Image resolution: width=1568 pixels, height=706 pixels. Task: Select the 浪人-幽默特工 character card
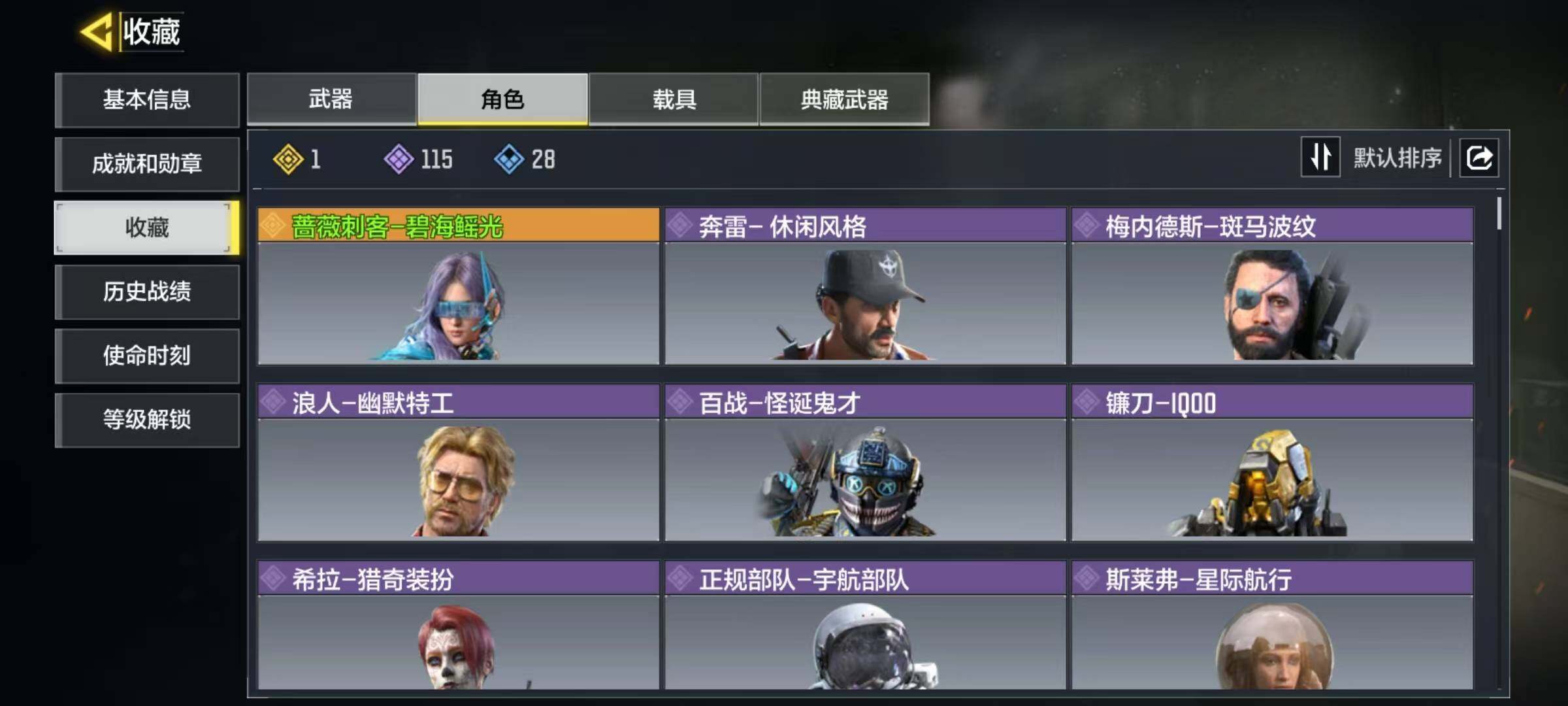click(x=459, y=463)
